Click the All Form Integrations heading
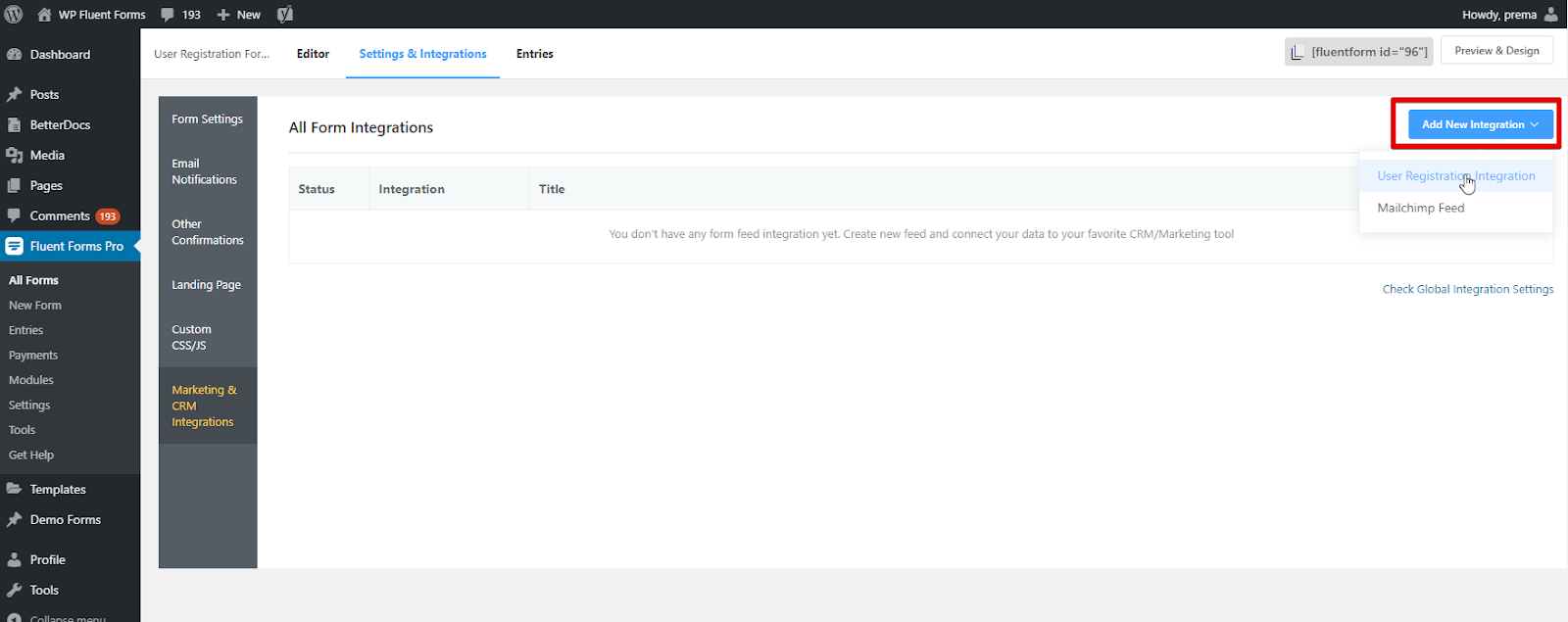The height and width of the screenshot is (622, 1568). pos(361,127)
